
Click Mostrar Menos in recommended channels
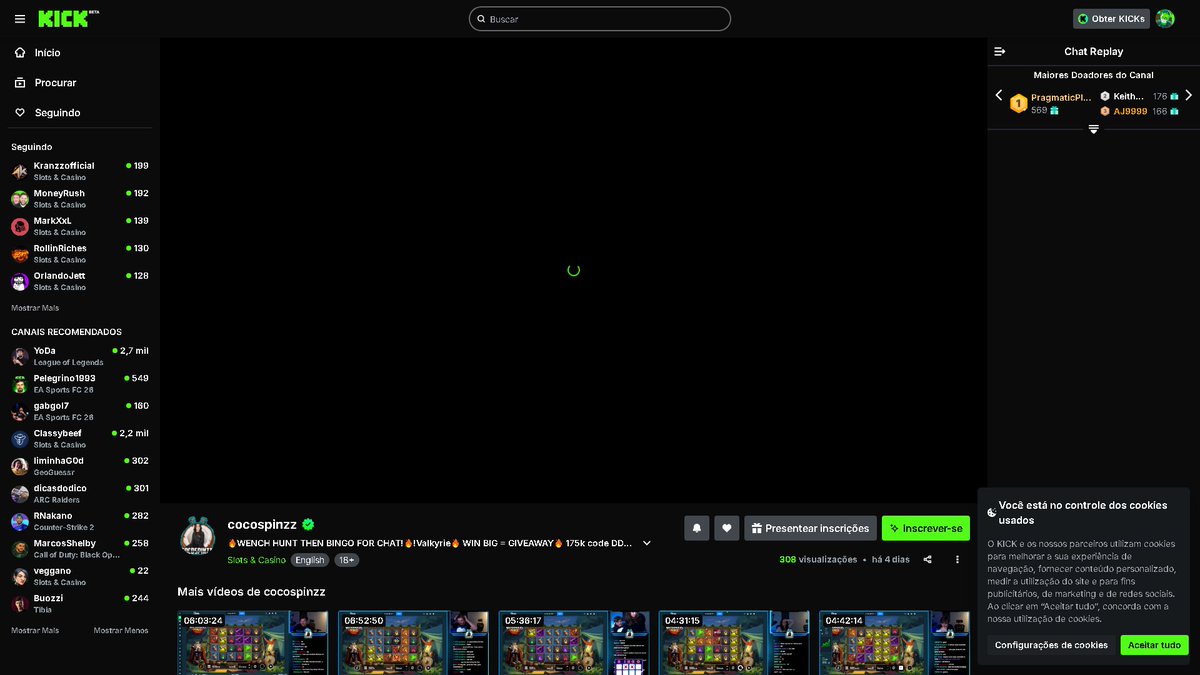121,630
